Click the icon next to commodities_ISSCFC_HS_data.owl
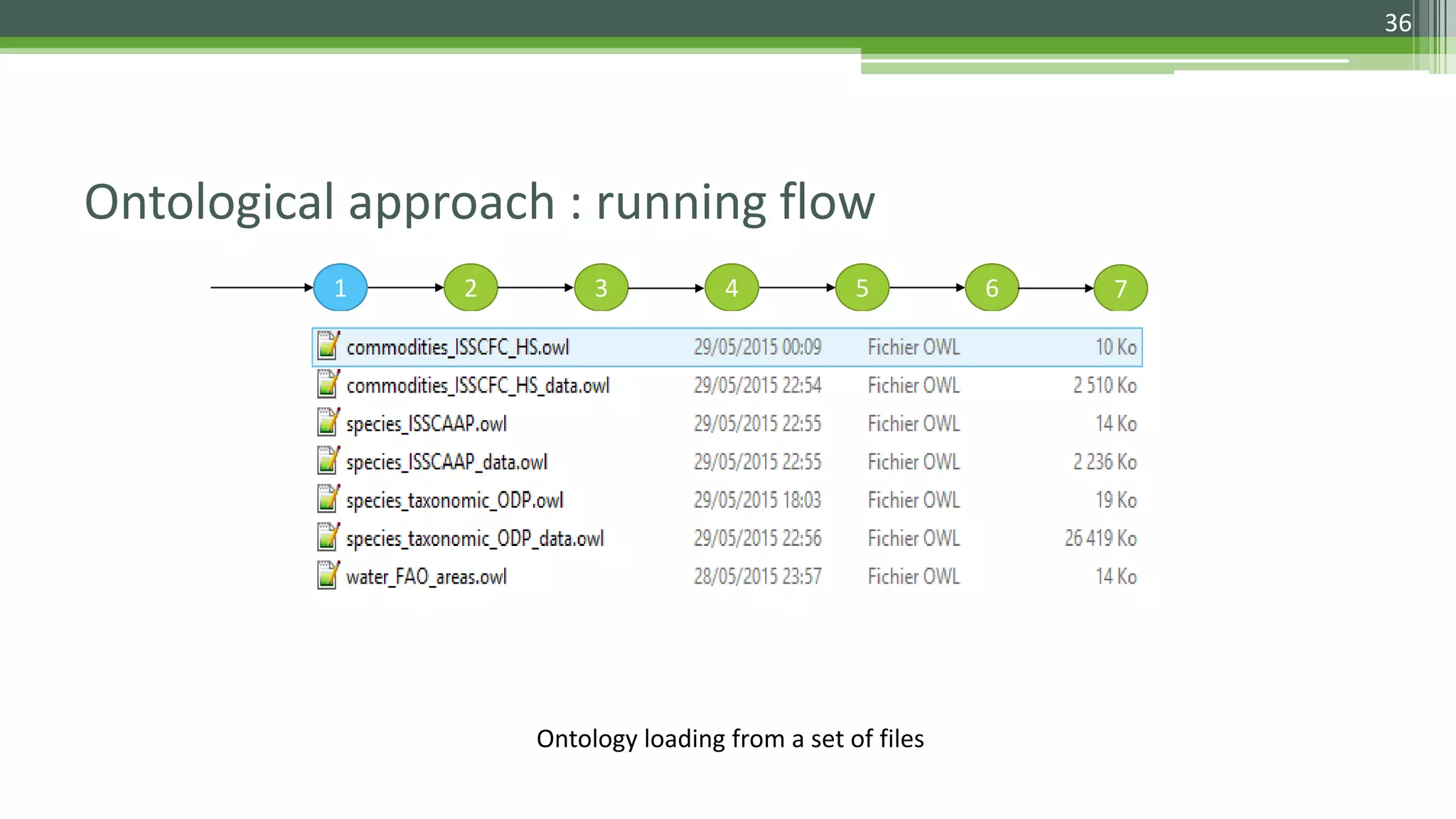 pos(328,385)
